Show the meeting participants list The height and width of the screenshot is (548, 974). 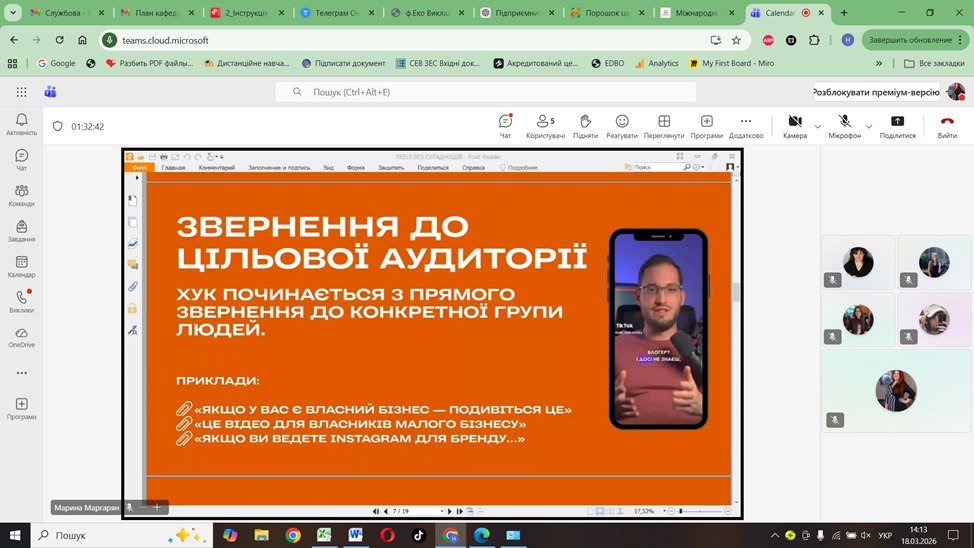click(x=545, y=125)
